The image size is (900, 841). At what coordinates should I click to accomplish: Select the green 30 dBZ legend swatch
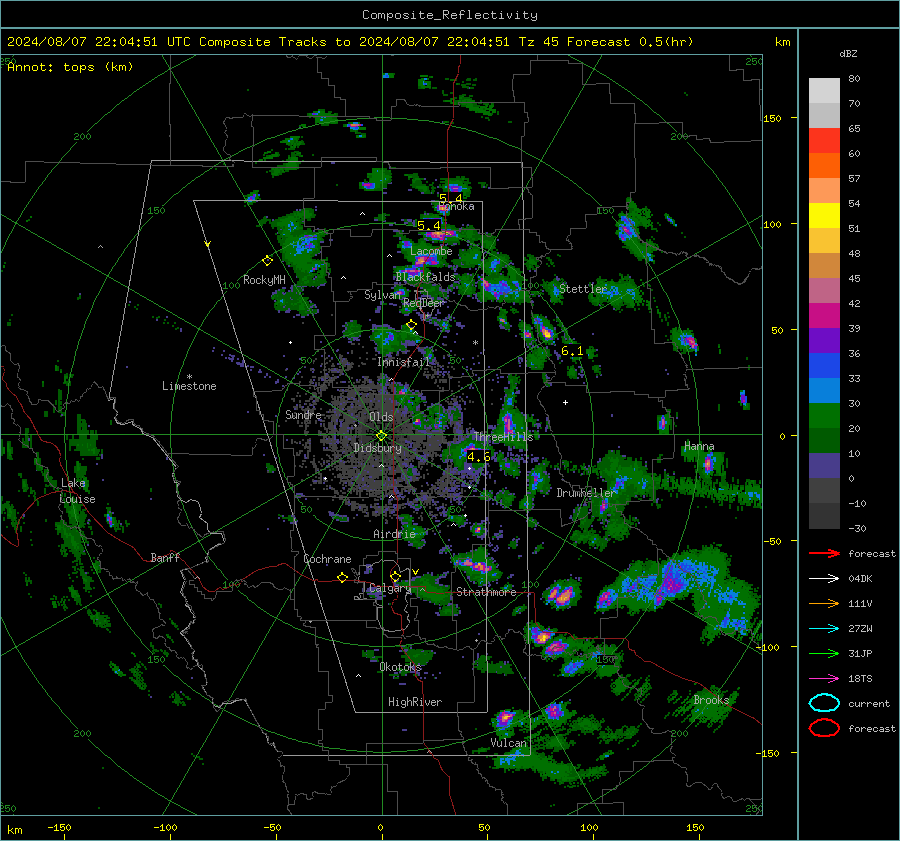tap(824, 415)
